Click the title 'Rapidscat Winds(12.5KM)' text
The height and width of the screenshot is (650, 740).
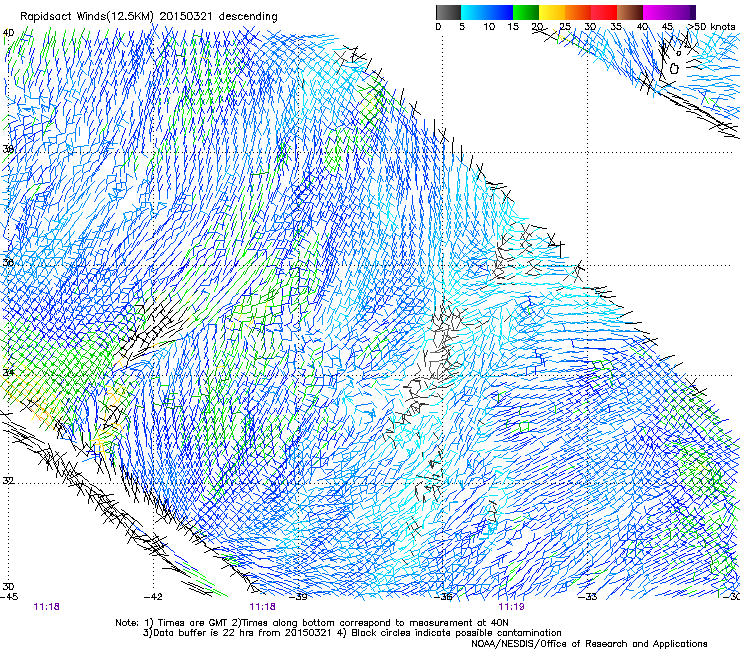[x=87, y=16]
